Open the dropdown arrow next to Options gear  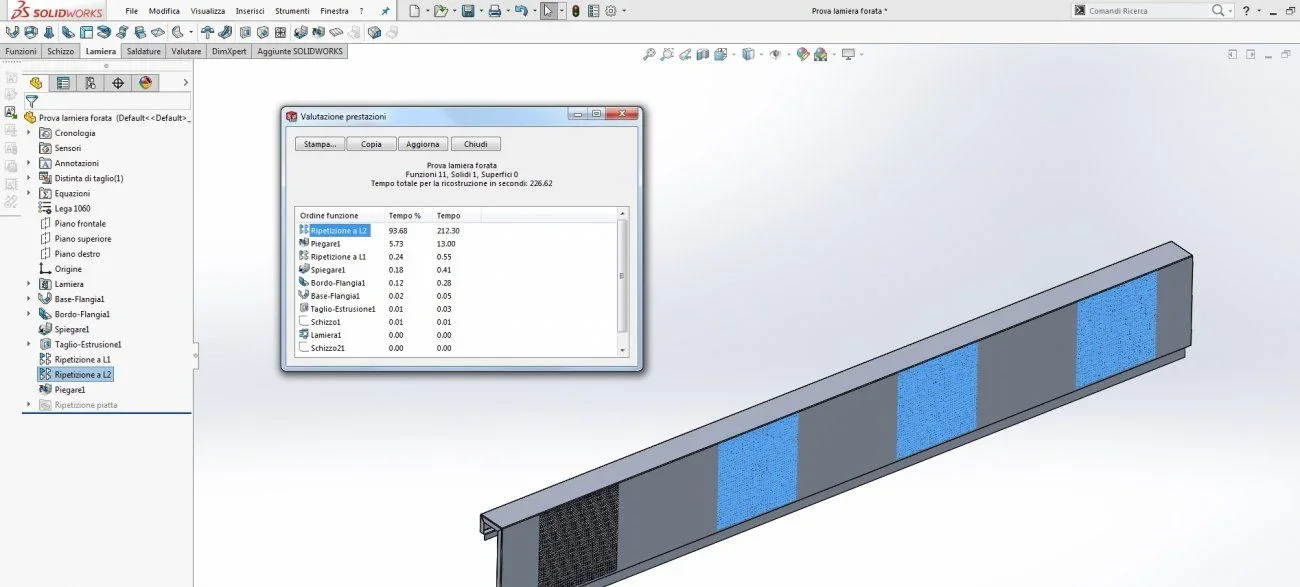pyautogui.click(x=624, y=11)
